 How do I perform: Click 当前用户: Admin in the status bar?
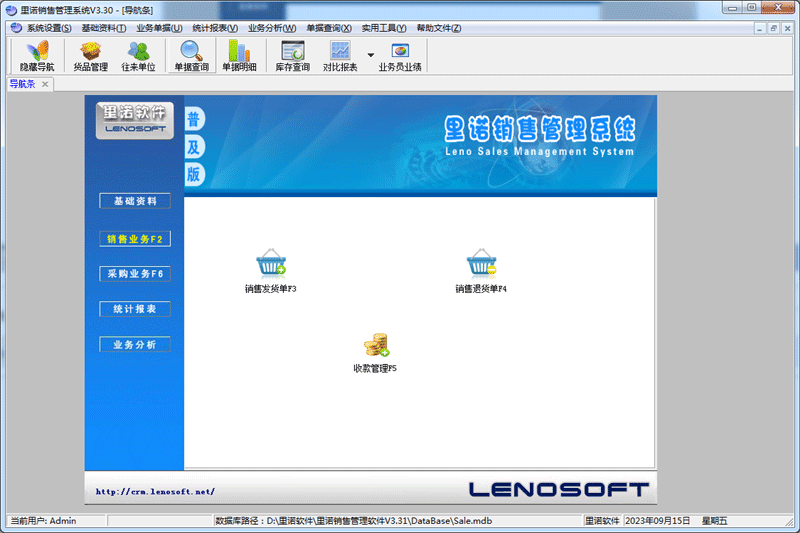[x=43, y=521]
